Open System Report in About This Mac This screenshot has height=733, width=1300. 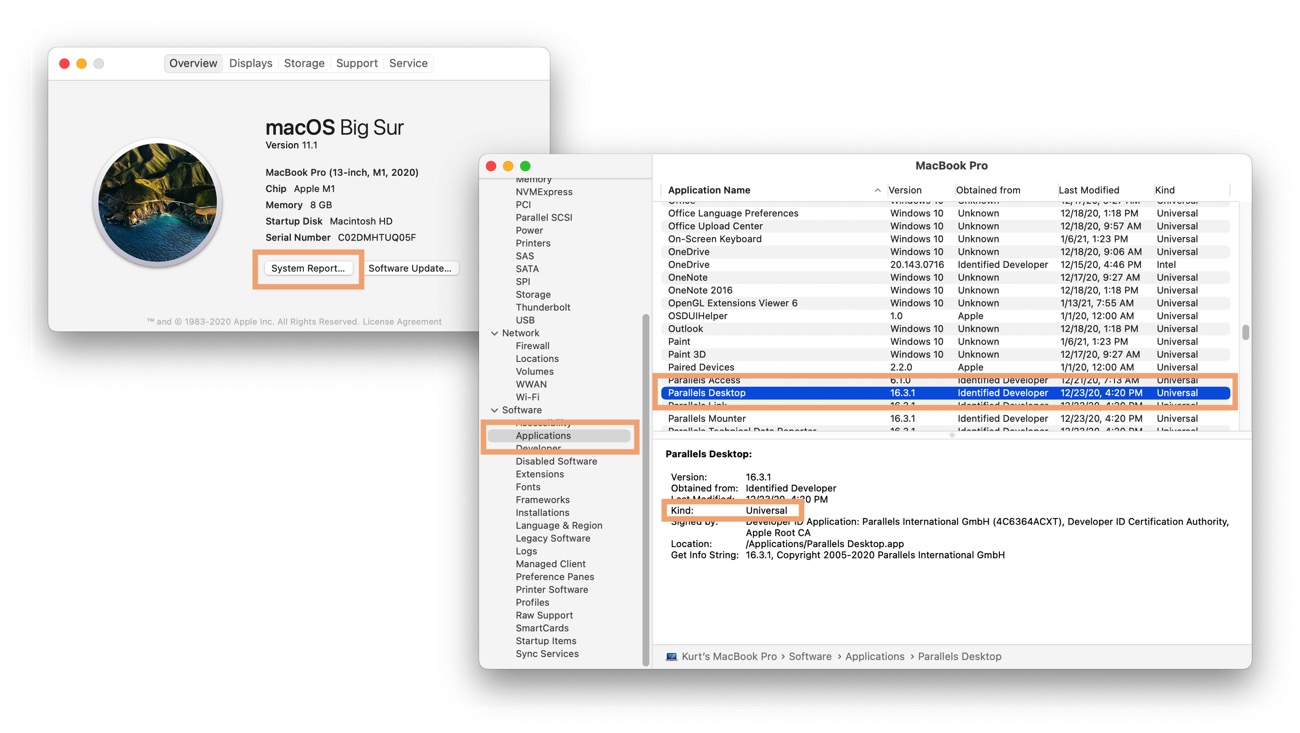[x=308, y=268]
